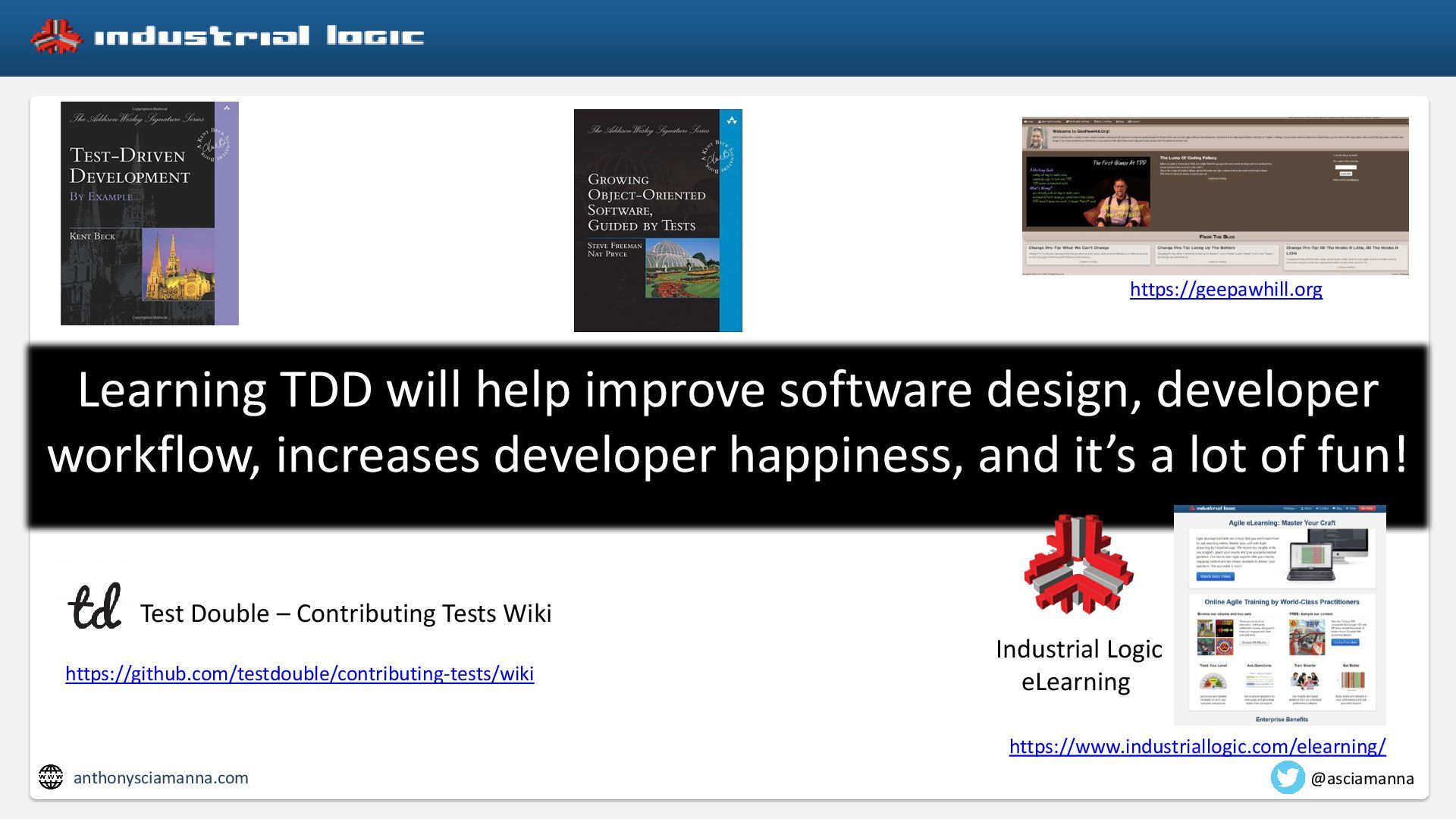The height and width of the screenshot is (819, 1456).
Task: Open the Test-Driven Development book cover
Action: coord(149,213)
